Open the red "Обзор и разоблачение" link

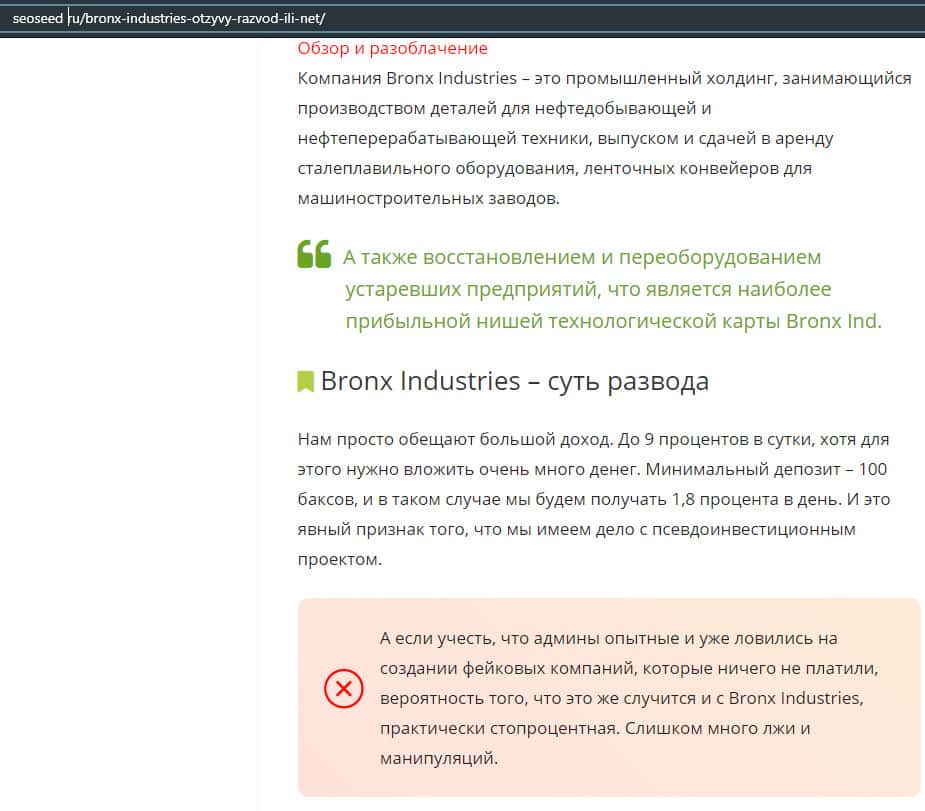tap(392, 48)
